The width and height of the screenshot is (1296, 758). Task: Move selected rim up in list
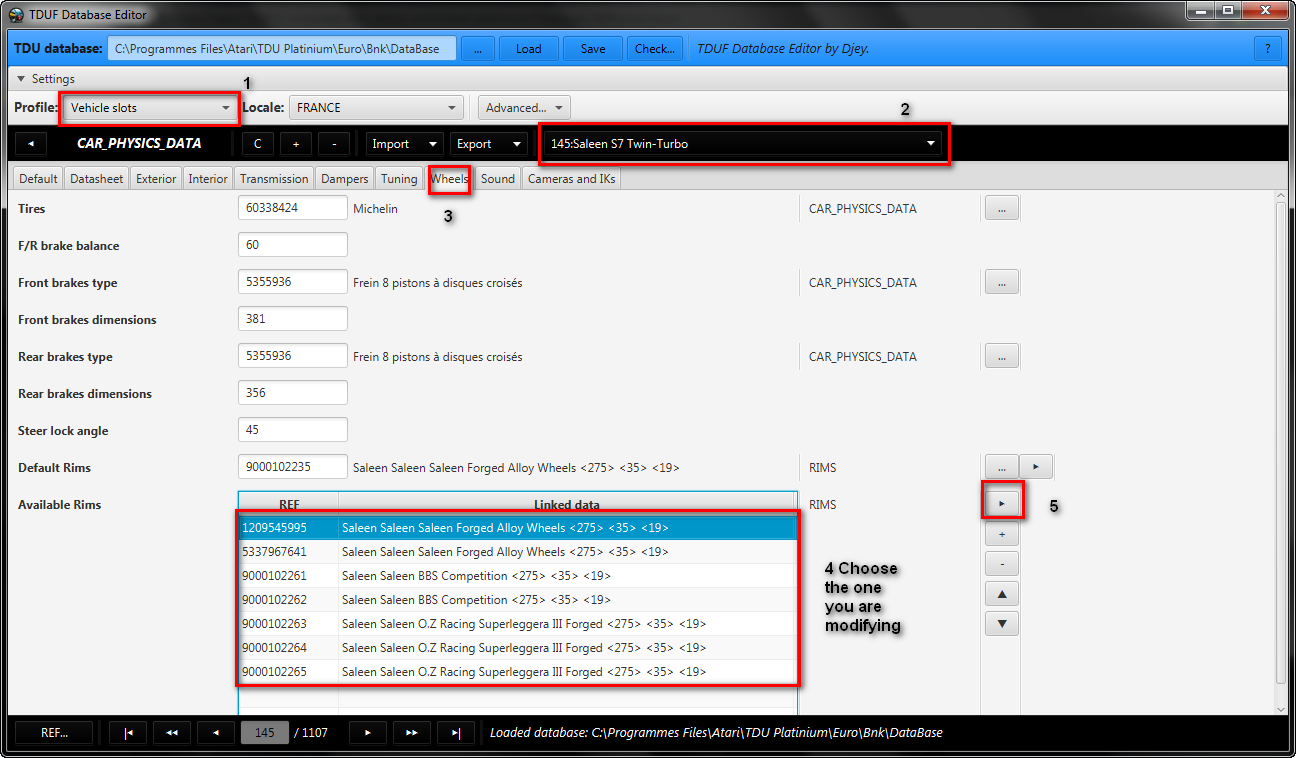pyautogui.click(x=1002, y=594)
